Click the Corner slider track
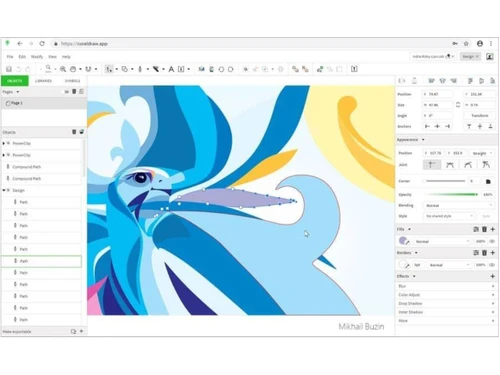Screen dimensions: 500x375 click(445, 181)
